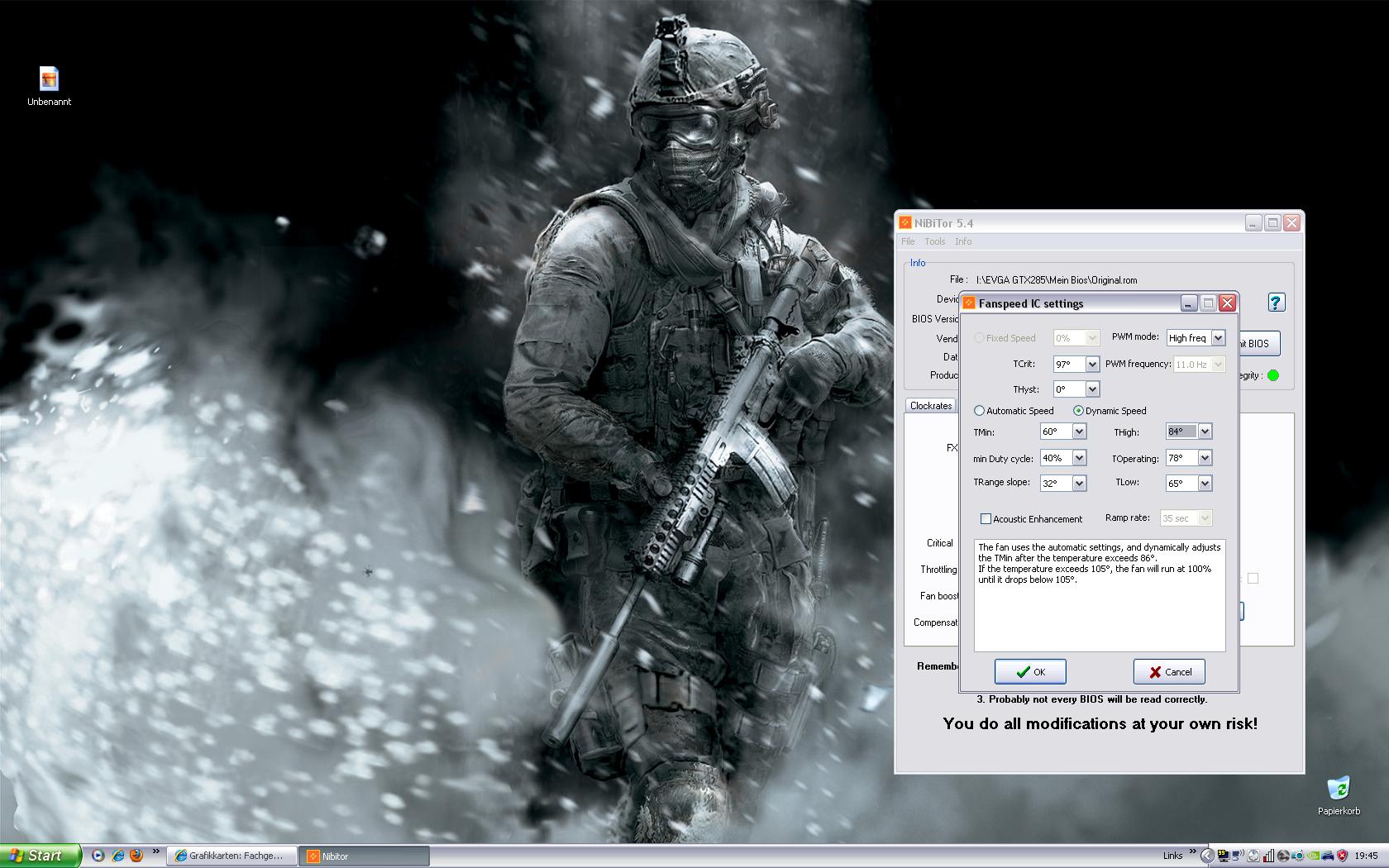Open the File menu in NiBiTor
1389x868 pixels.
908,241
